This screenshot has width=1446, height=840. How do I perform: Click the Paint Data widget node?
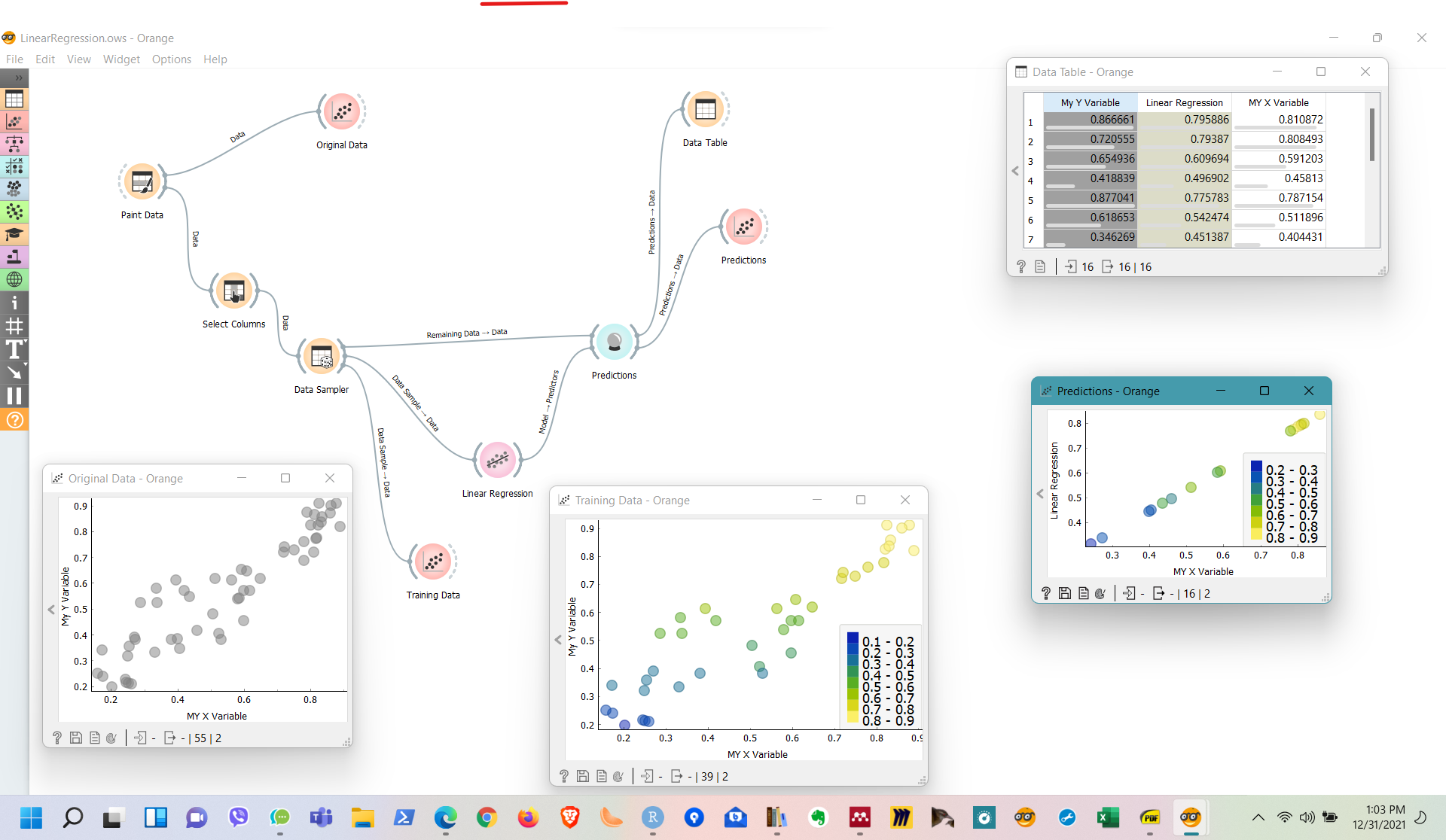click(142, 182)
